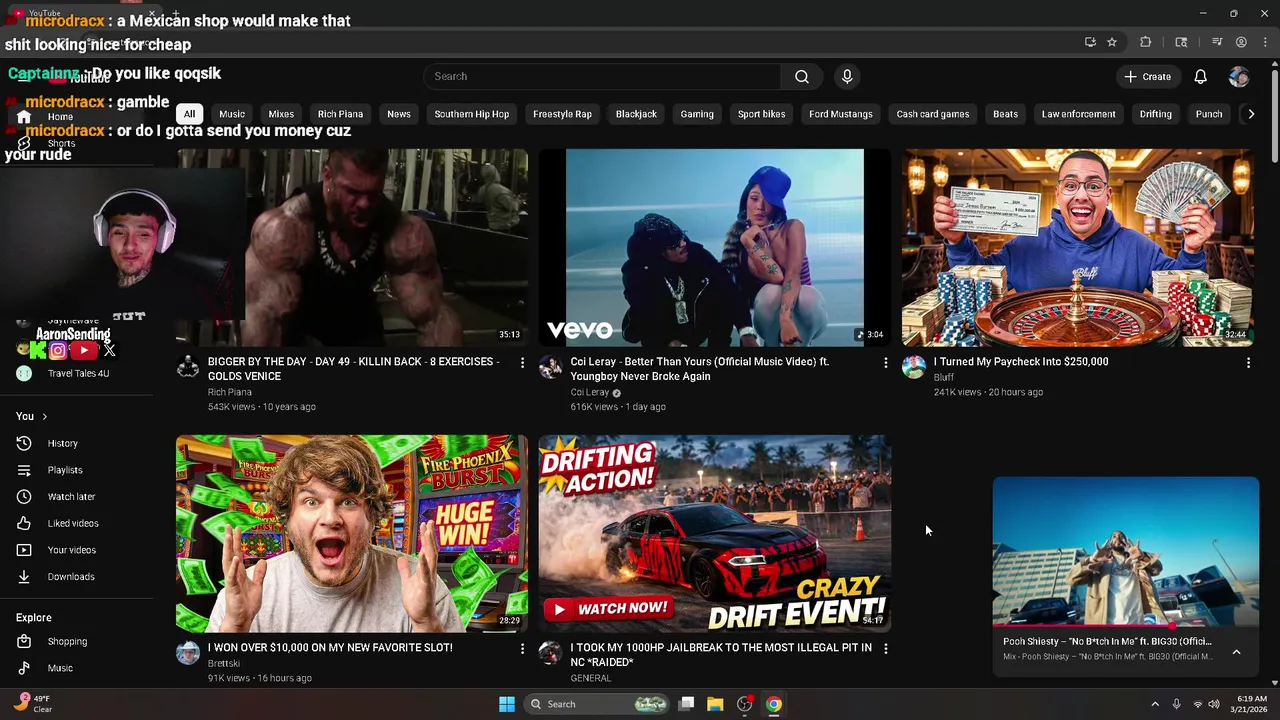Expand the Pooh Shiesty miniplayer with chevron
Image resolution: width=1280 pixels, height=720 pixels.
point(1236,652)
